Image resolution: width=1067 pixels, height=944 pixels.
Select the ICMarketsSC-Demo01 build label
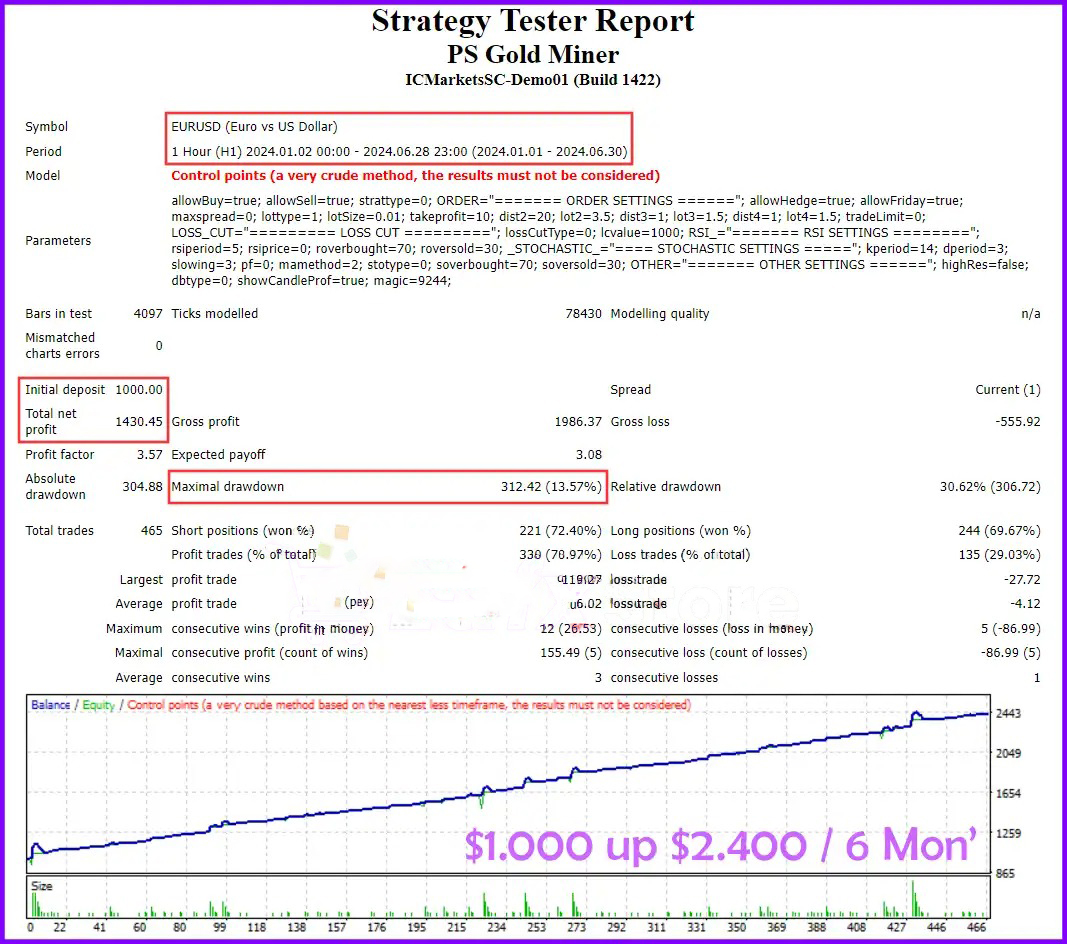[533, 81]
